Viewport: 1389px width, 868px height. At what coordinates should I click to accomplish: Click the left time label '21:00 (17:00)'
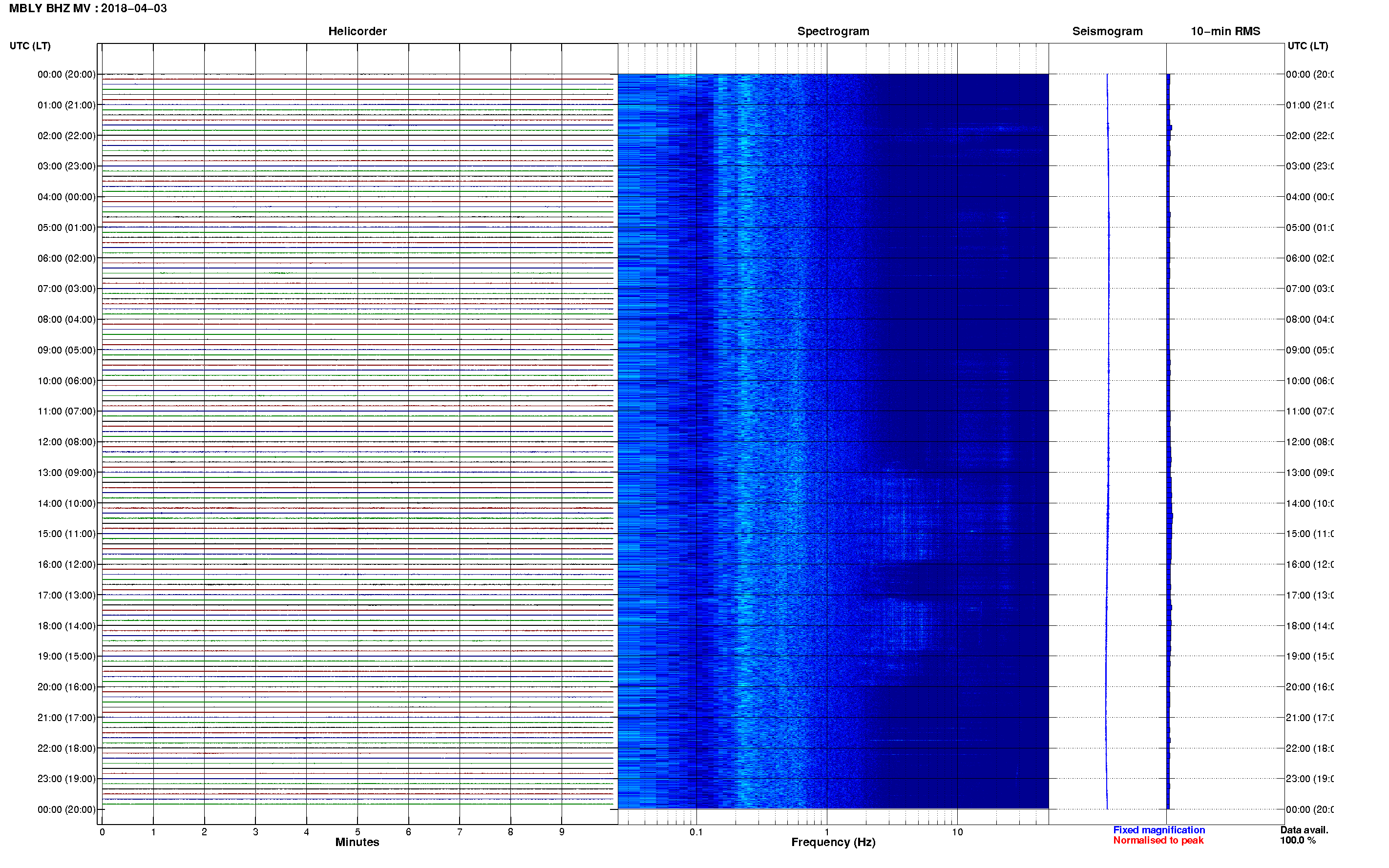(x=66, y=718)
